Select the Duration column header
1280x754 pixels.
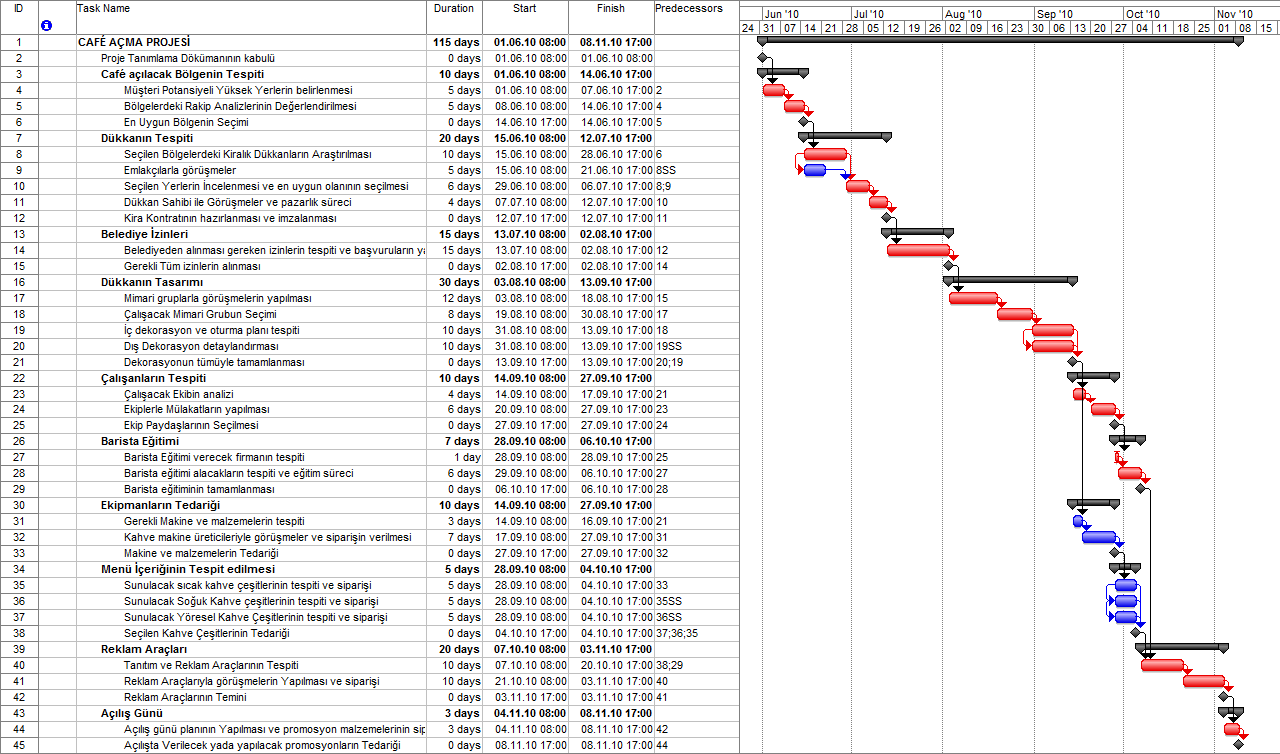click(x=454, y=9)
